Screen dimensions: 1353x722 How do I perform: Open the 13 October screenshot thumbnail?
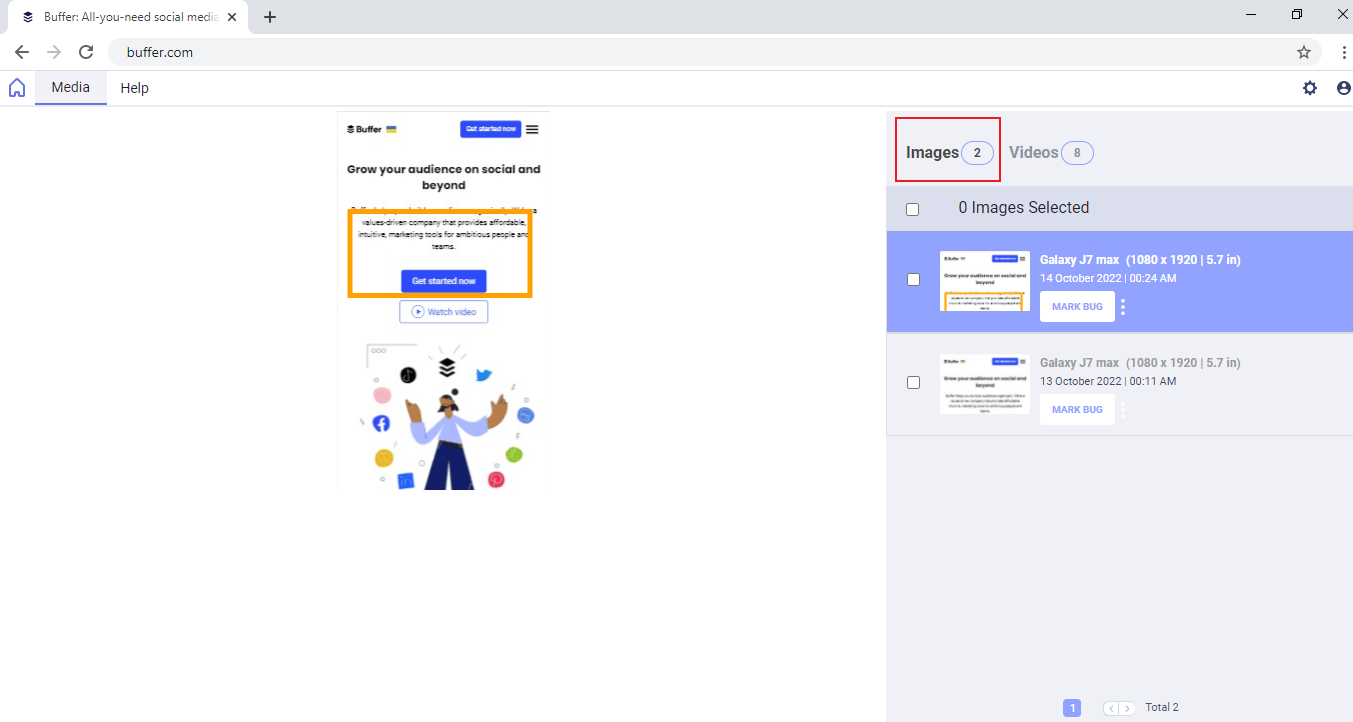coord(984,382)
